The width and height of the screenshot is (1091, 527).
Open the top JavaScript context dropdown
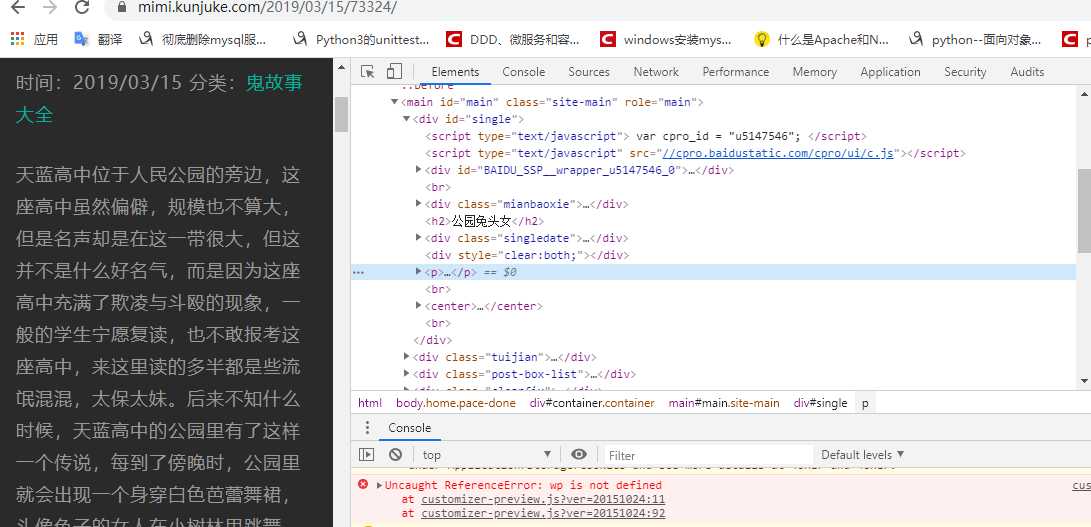click(x=486, y=455)
